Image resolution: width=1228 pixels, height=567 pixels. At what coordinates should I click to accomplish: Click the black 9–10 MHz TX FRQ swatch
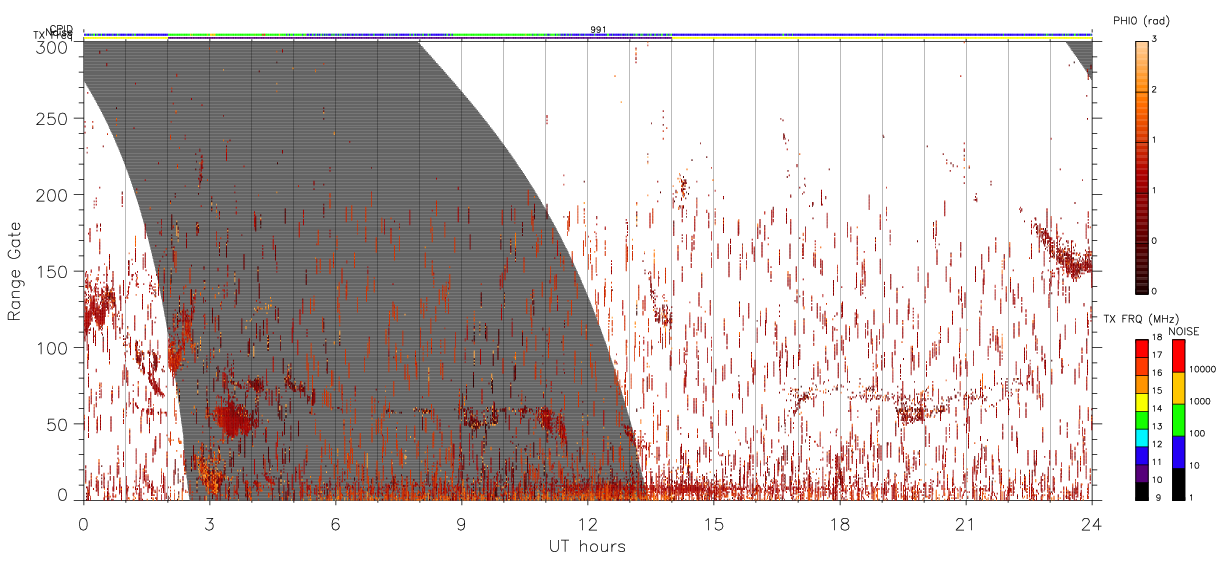point(1141,491)
